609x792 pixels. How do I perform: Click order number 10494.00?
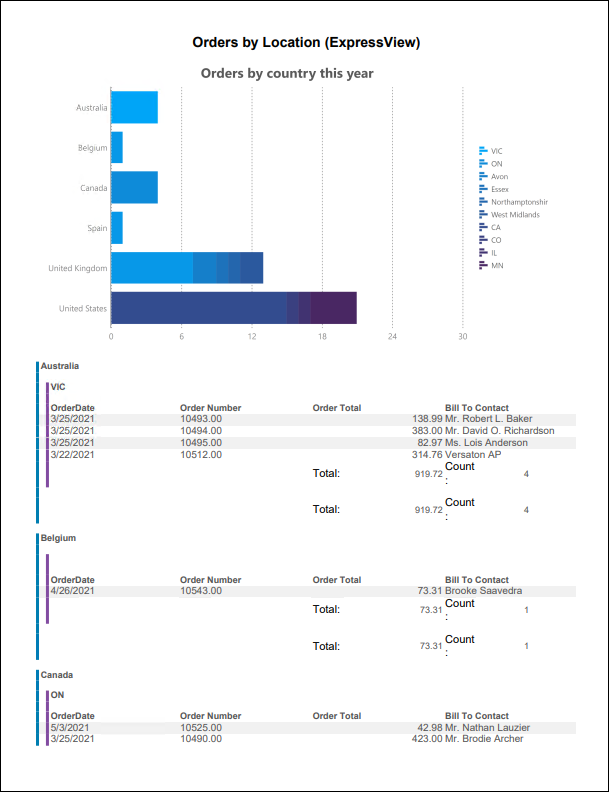pos(201,431)
